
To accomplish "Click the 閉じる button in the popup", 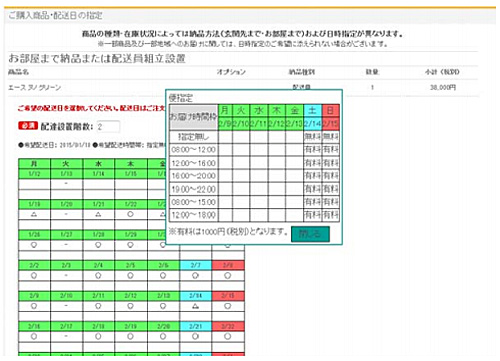I will pyautogui.click(x=310, y=234).
